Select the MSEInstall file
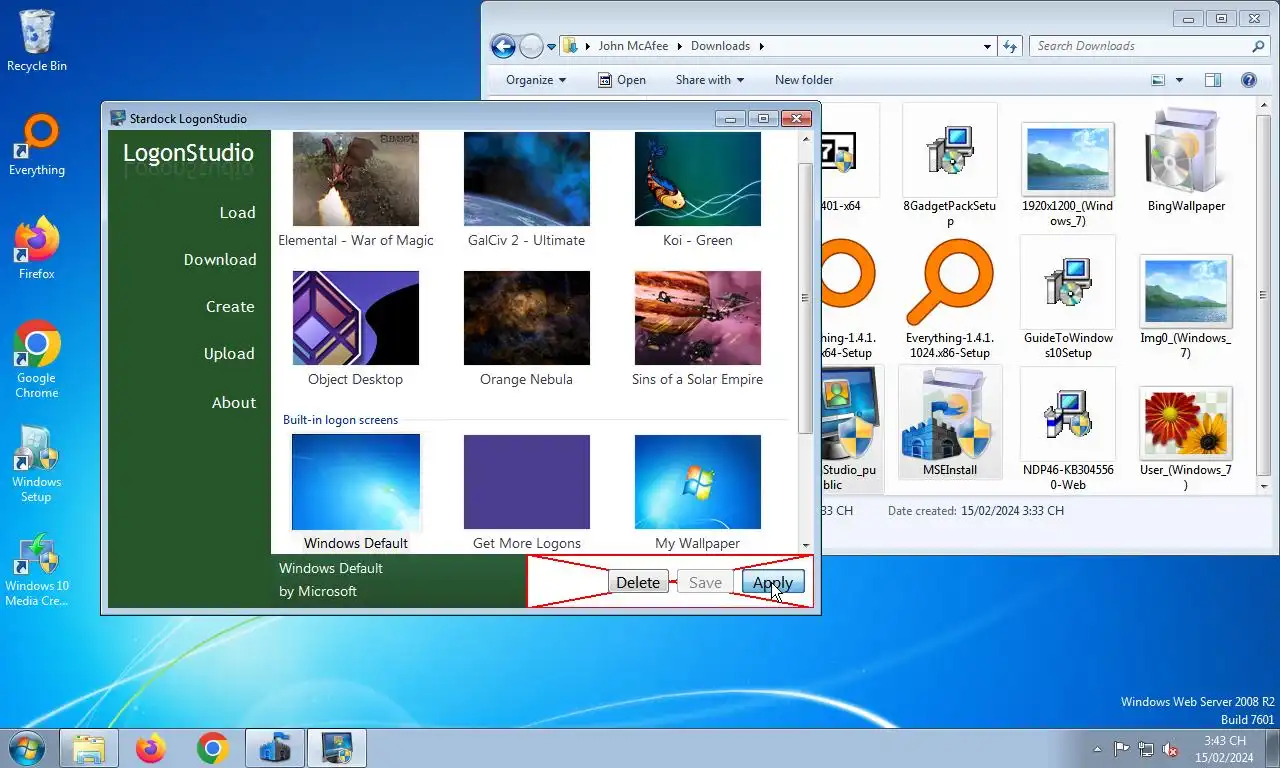 coord(949,422)
